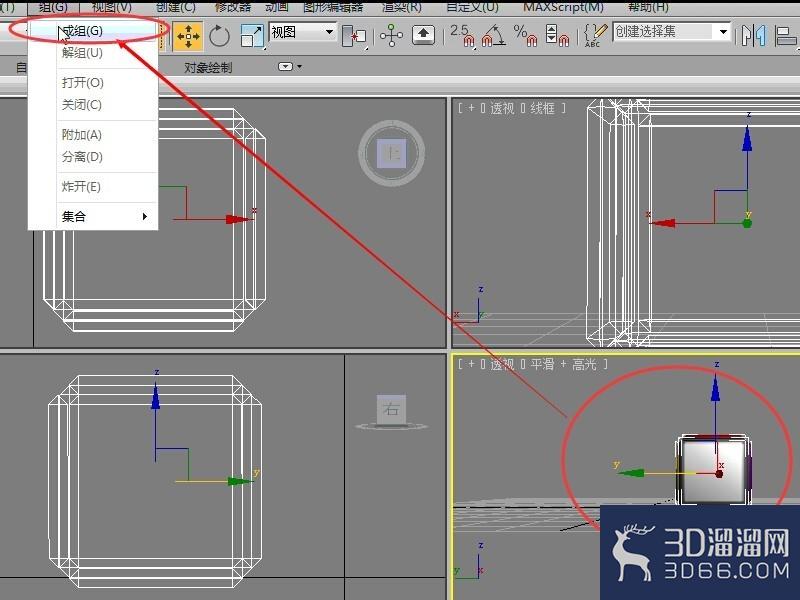Viewport: 800px width, 600px height.
Task: Open the MAXScript(M) menu
Action: [563, 7]
